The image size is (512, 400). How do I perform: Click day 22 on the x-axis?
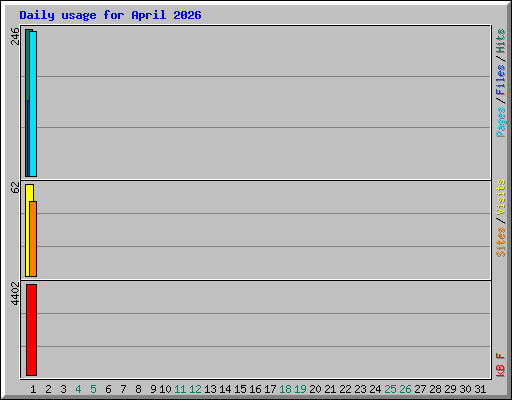pos(345,389)
